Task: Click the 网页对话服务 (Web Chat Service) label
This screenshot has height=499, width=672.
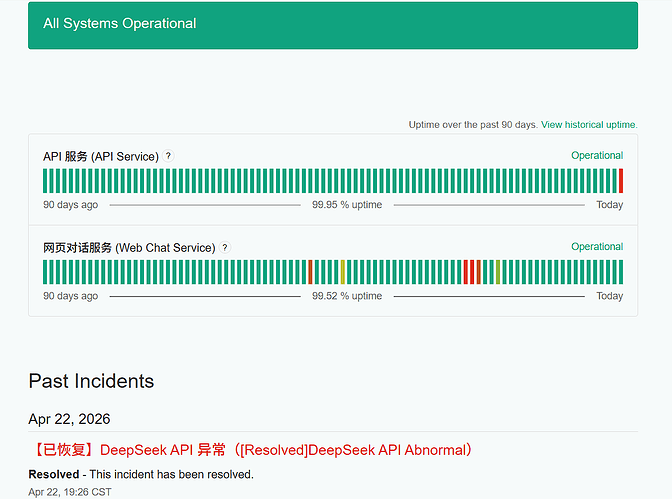Action: pos(129,248)
